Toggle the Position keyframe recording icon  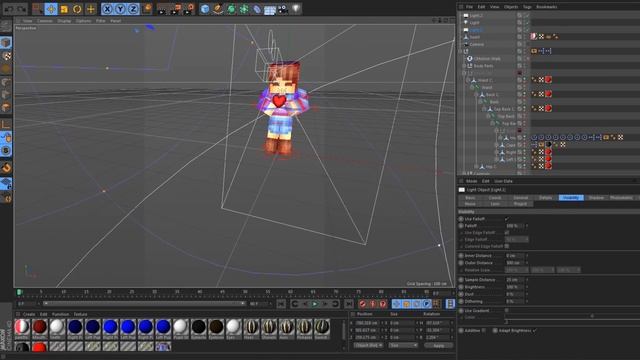pyautogui.click(x=396, y=304)
